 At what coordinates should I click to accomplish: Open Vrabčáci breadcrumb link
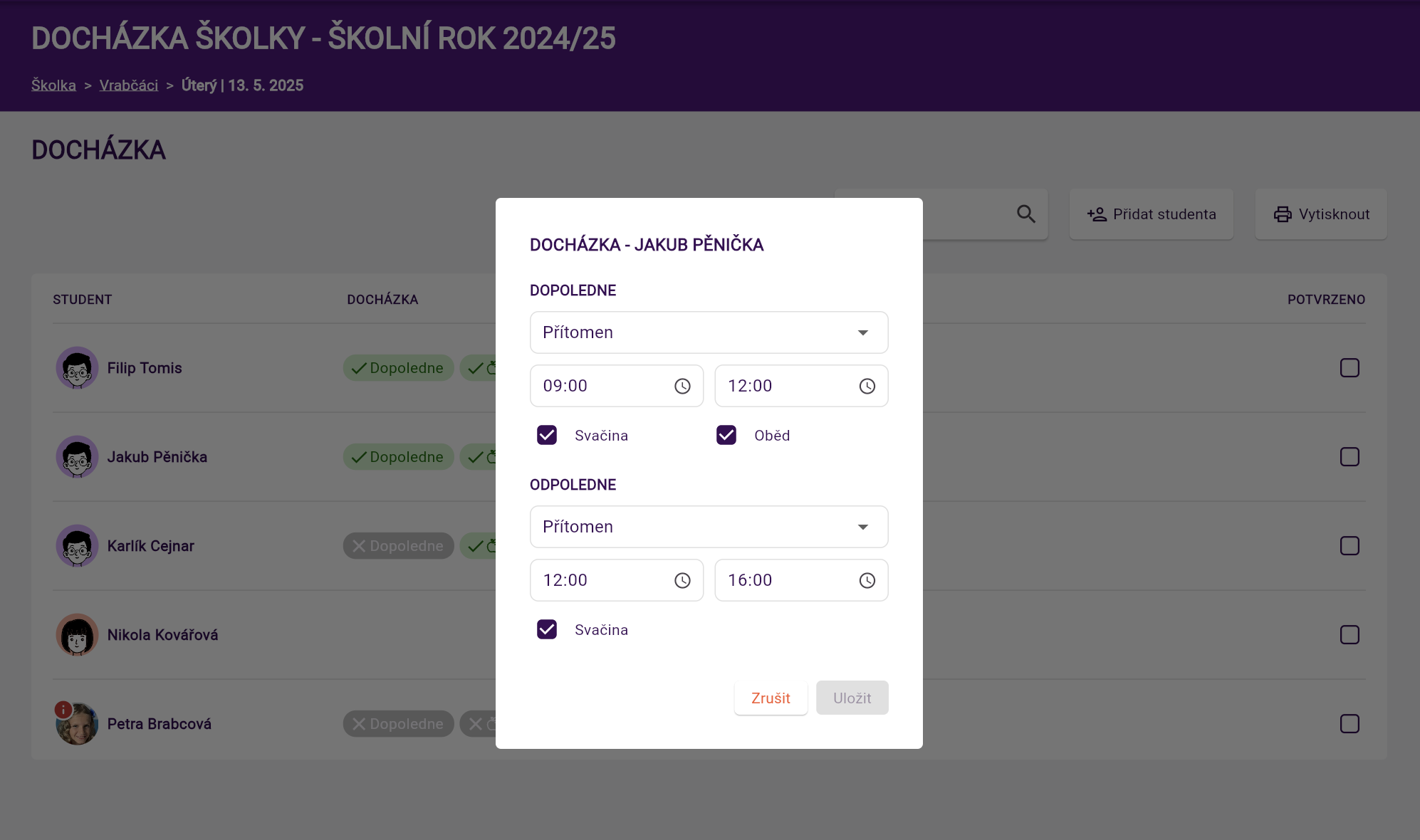tap(129, 85)
